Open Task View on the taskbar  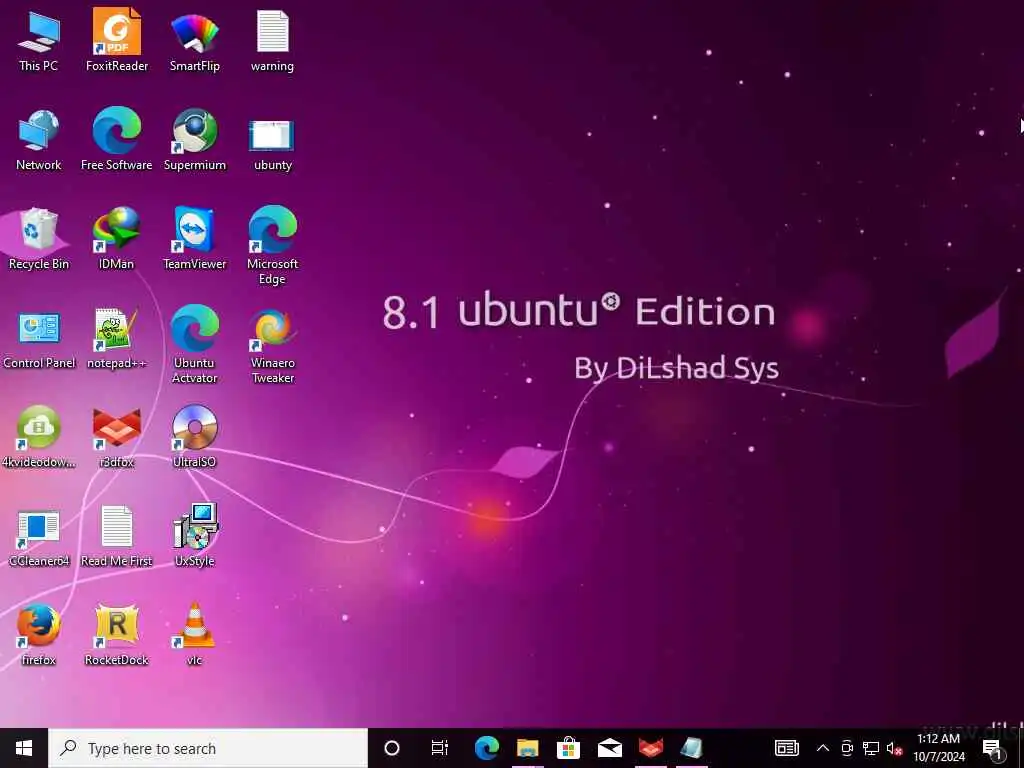pos(440,748)
